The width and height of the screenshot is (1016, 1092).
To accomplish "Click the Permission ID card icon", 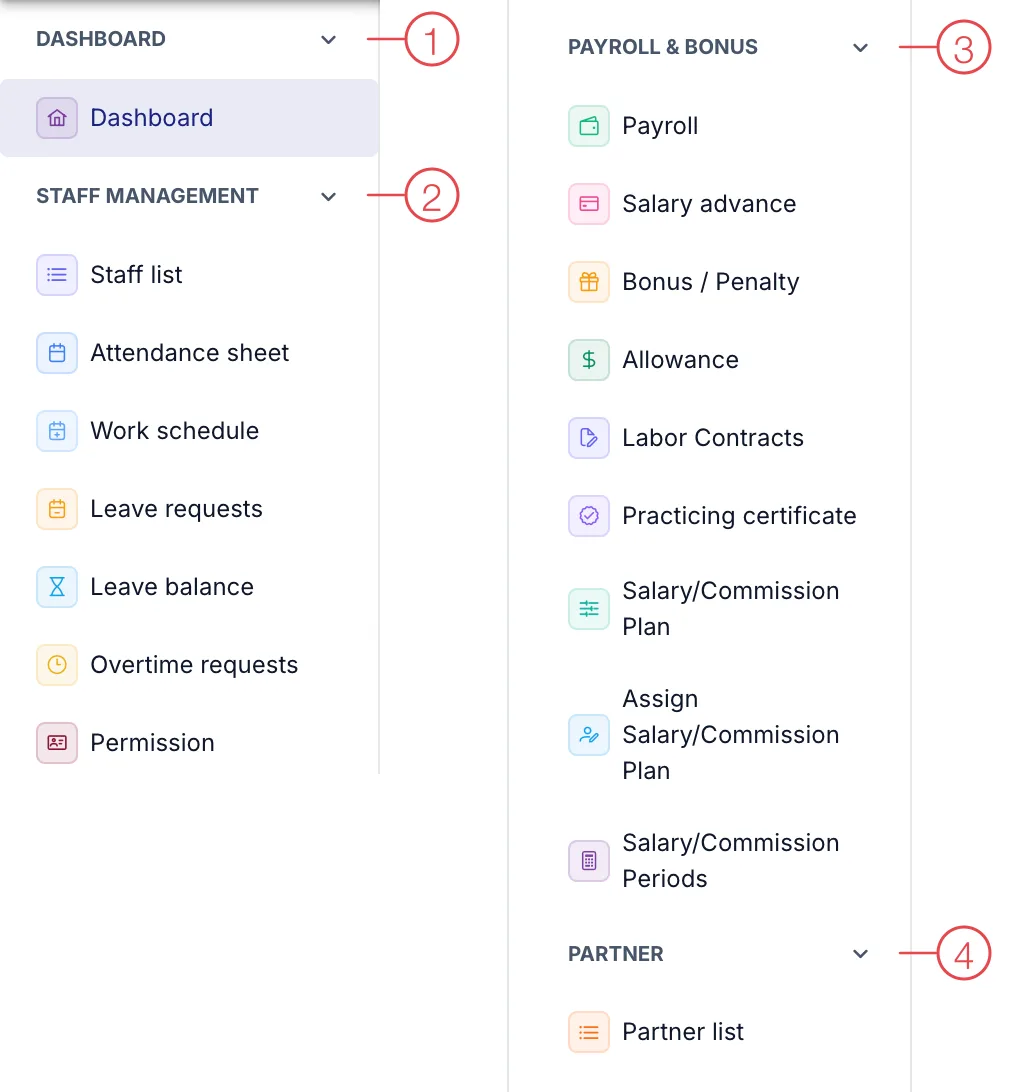I will 57,743.
